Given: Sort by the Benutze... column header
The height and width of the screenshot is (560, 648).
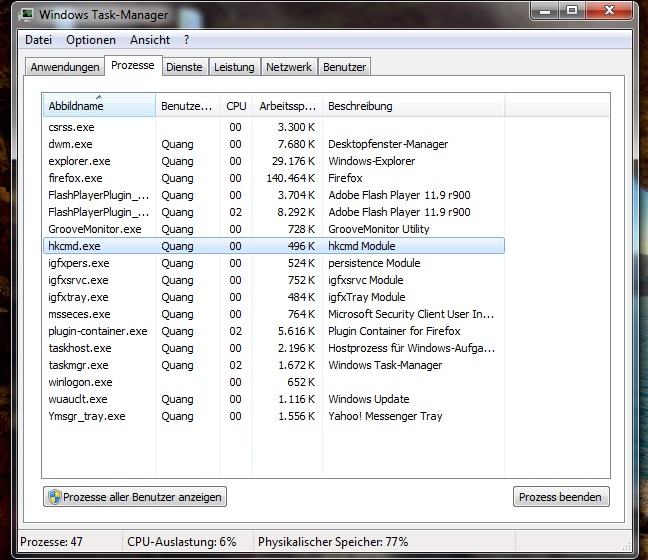Looking at the screenshot, I should click(187, 106).
